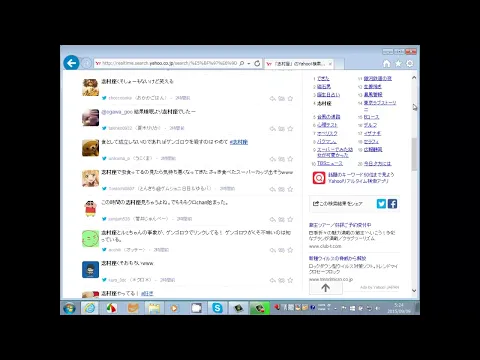Share the search results on Twitter

tap(381, 204)
